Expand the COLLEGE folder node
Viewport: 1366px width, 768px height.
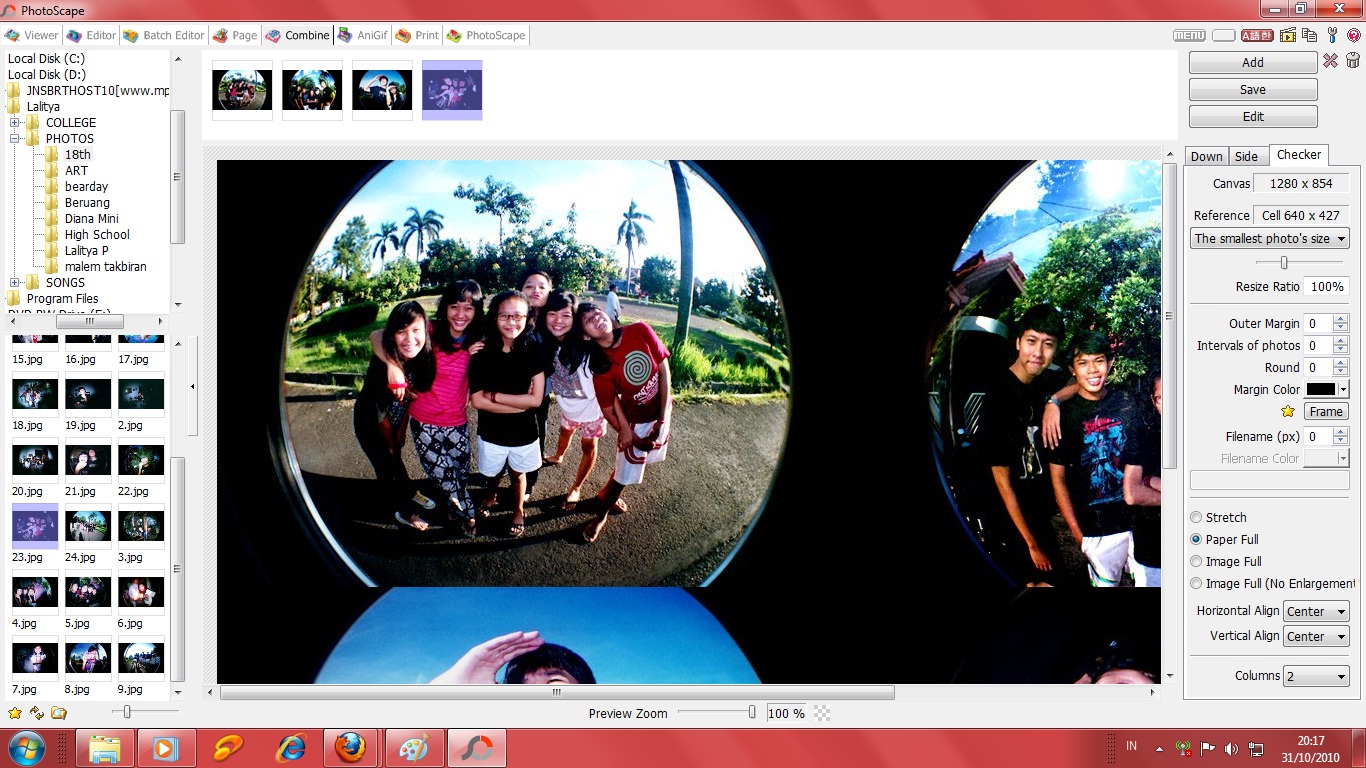15,123
